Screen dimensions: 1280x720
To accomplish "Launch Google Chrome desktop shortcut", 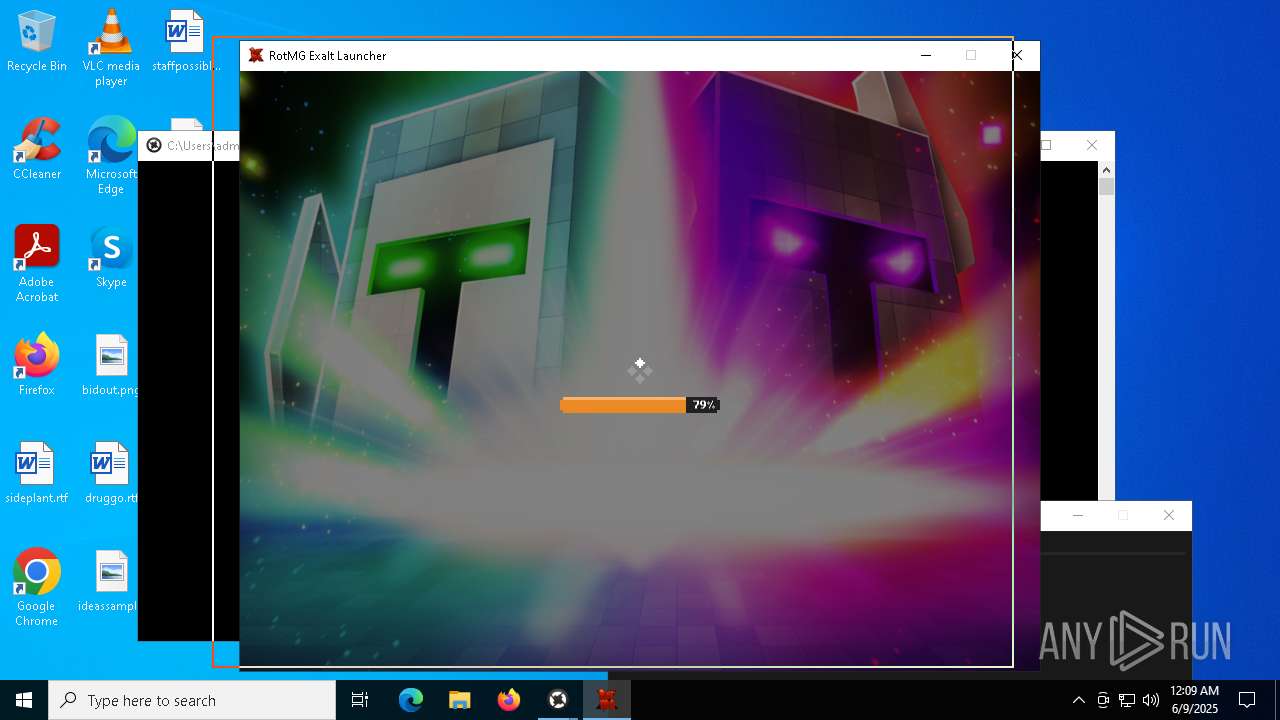I will pyautogui.click(x=37, y=587).
